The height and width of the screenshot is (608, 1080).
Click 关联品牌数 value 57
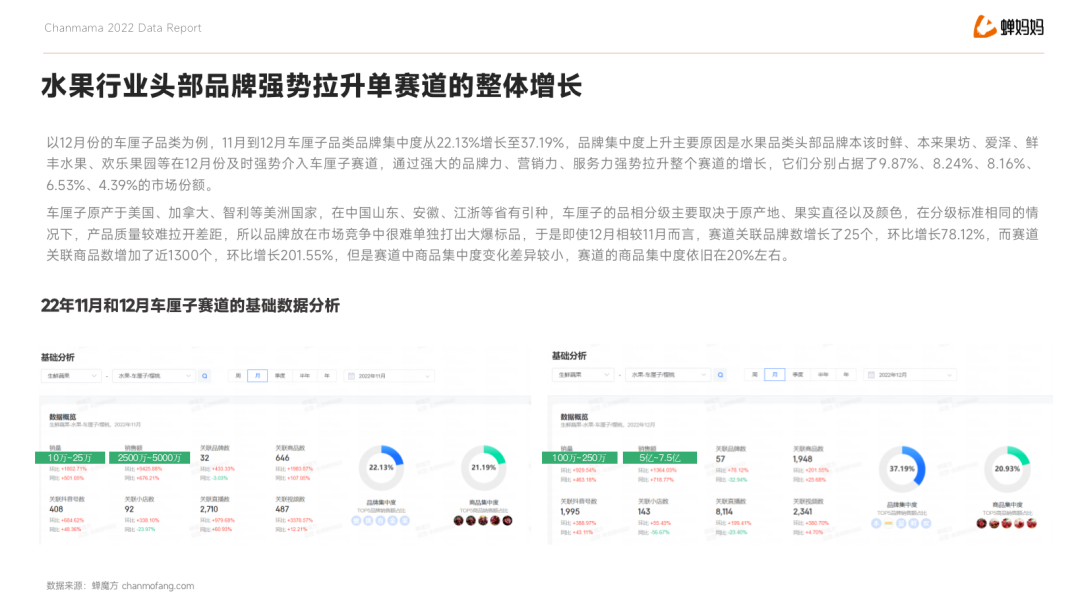click(x=720, y=459)
